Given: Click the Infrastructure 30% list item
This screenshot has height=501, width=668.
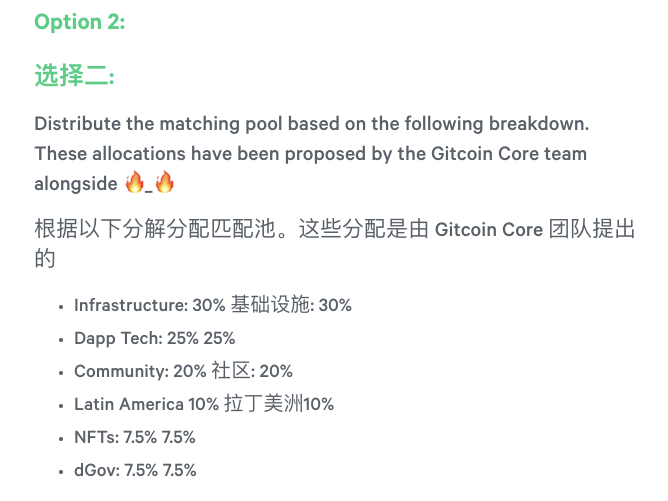Looking at the screenshot, I should (x=213, y=305).
